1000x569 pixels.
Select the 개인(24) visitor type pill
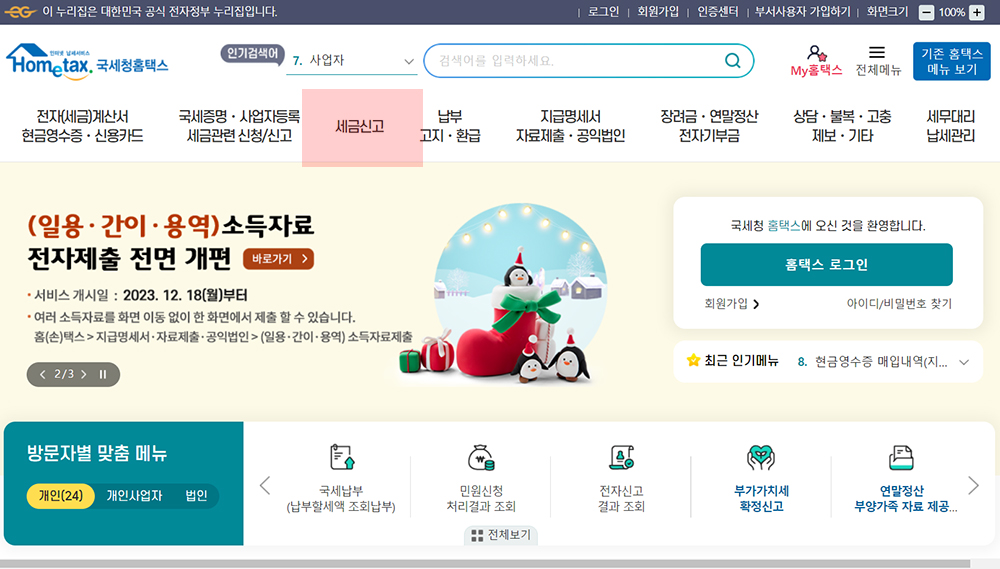[x=61, y=496]
